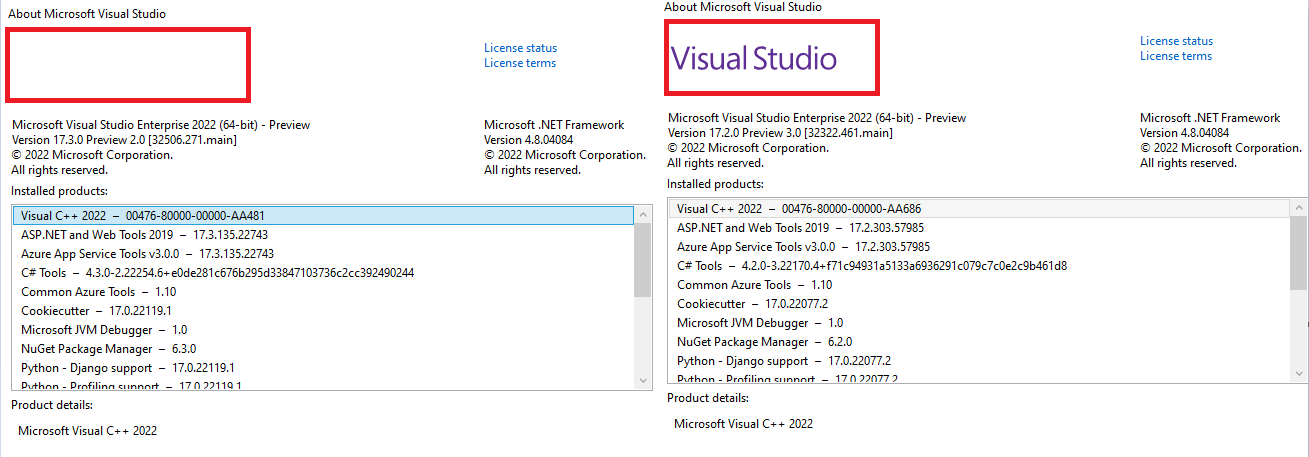Select Cookiecutter 17.0.22119.1 row
Image resolution: width=1309 pixels, height=457 pixels.
pos(323,311)
